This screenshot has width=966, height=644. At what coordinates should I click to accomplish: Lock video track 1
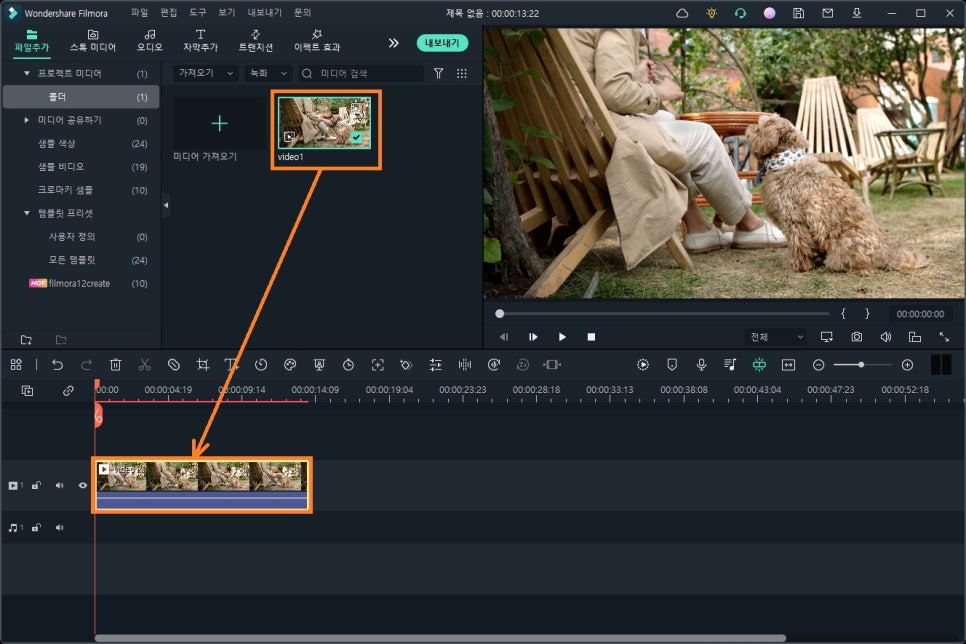tap(36, 486)
